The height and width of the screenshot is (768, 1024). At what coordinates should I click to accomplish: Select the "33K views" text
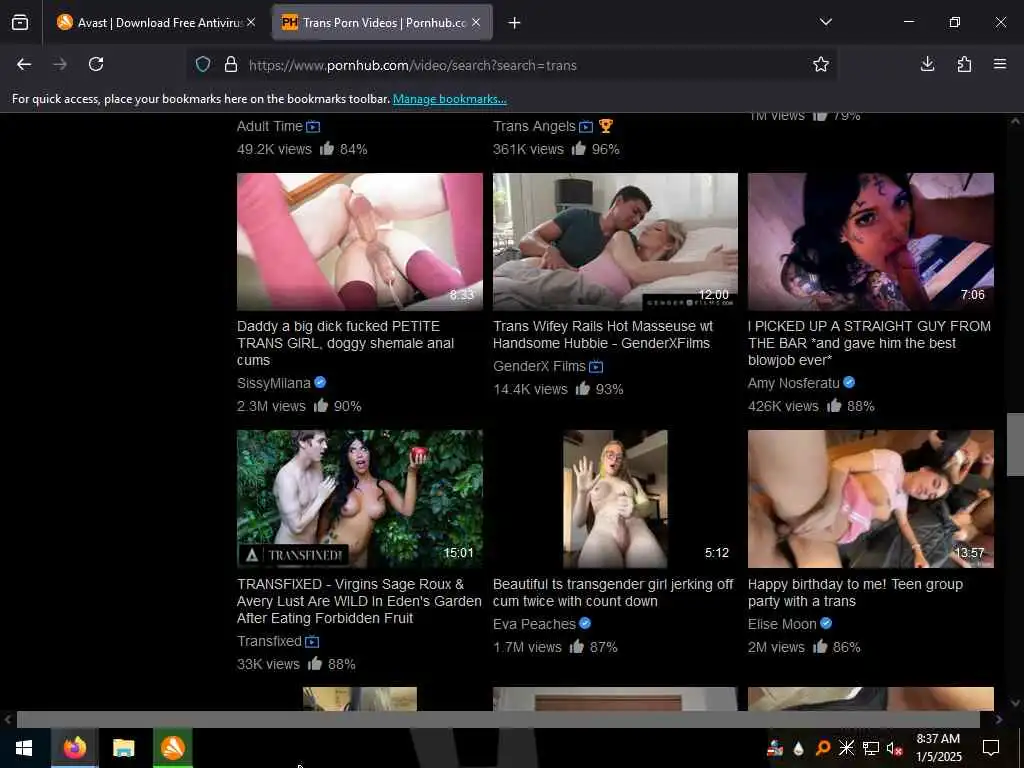[268, 664]
